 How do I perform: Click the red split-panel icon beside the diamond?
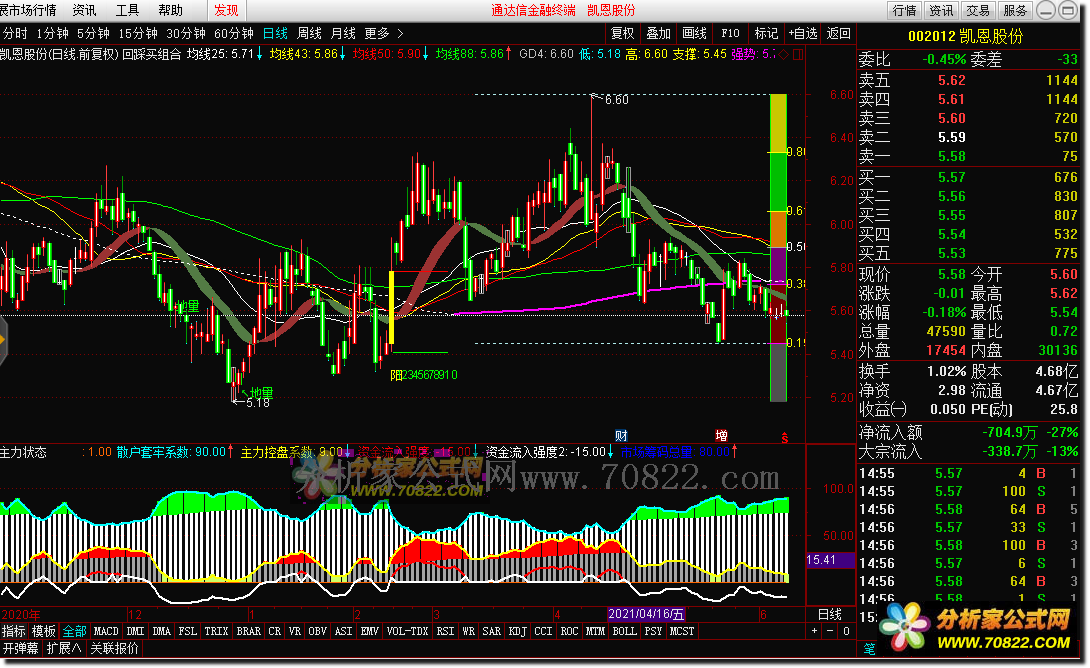798,54
